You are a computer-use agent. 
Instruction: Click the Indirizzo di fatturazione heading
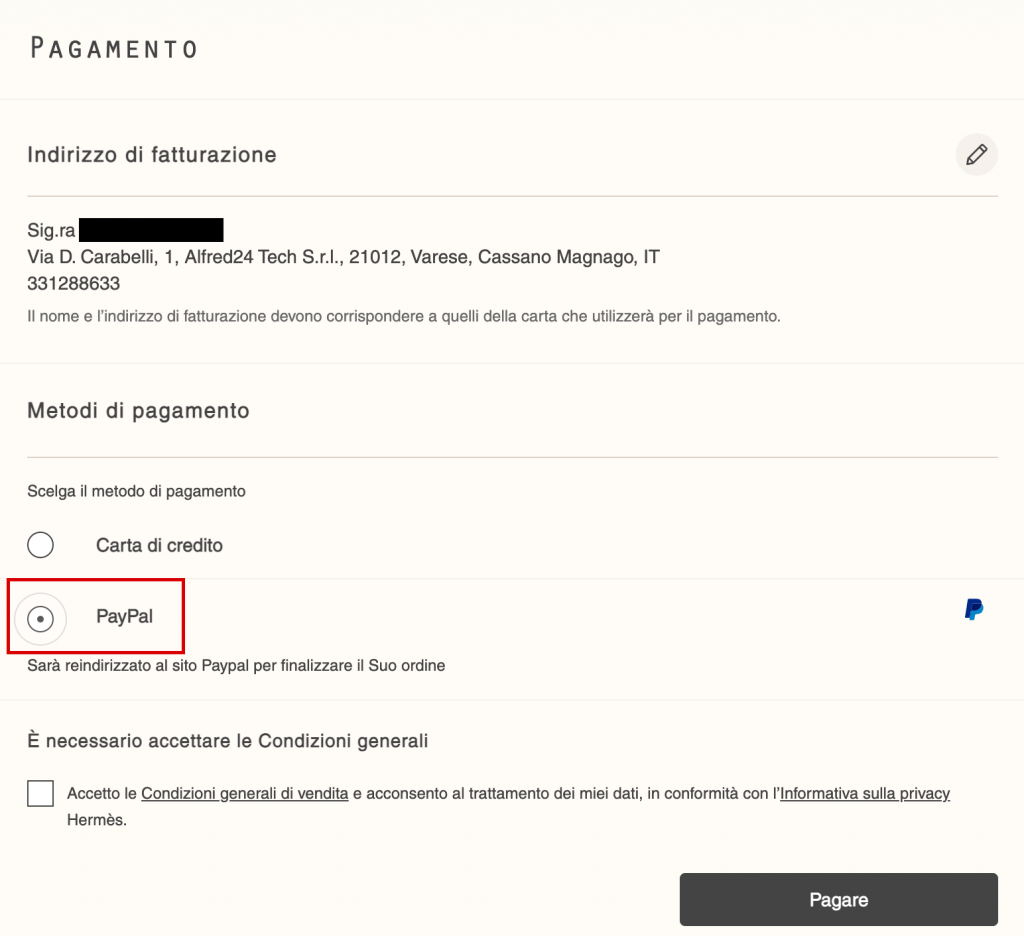pyautogui.click(x=152, y=155)
